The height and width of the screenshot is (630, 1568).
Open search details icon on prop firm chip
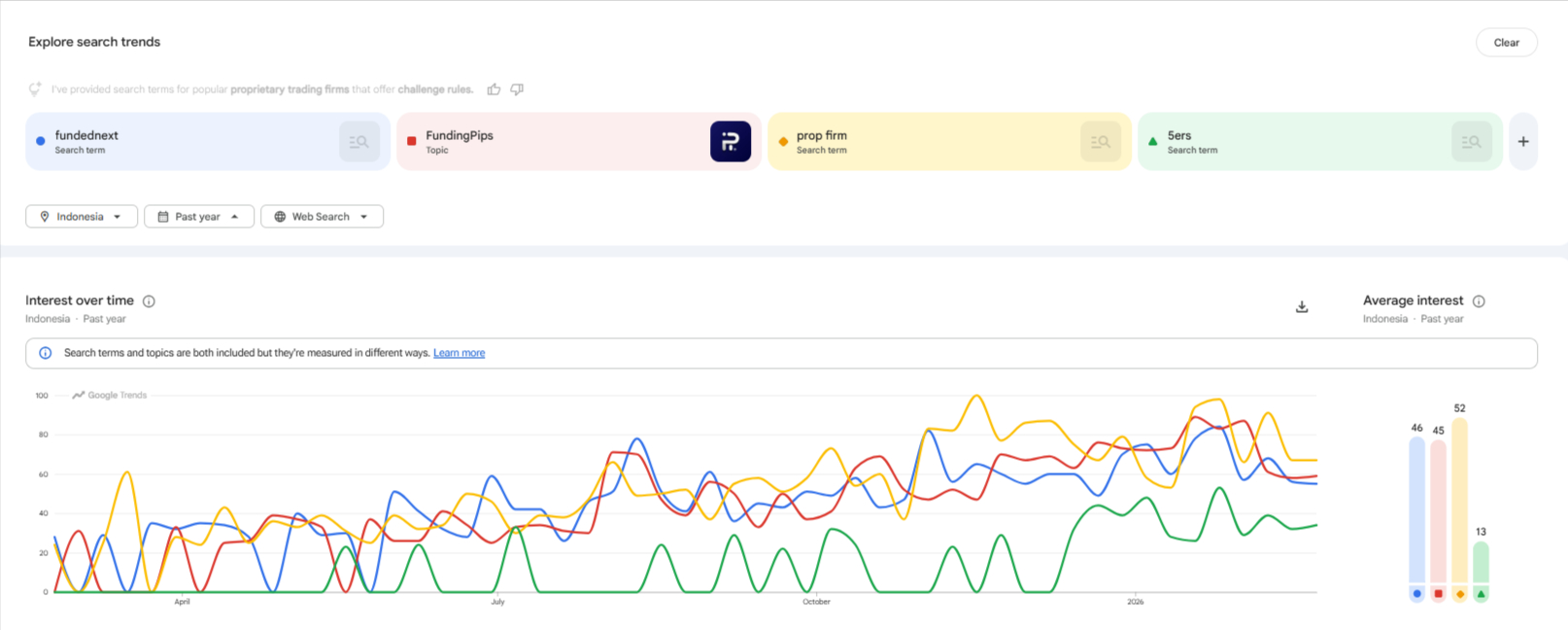tap(1101, 142)
